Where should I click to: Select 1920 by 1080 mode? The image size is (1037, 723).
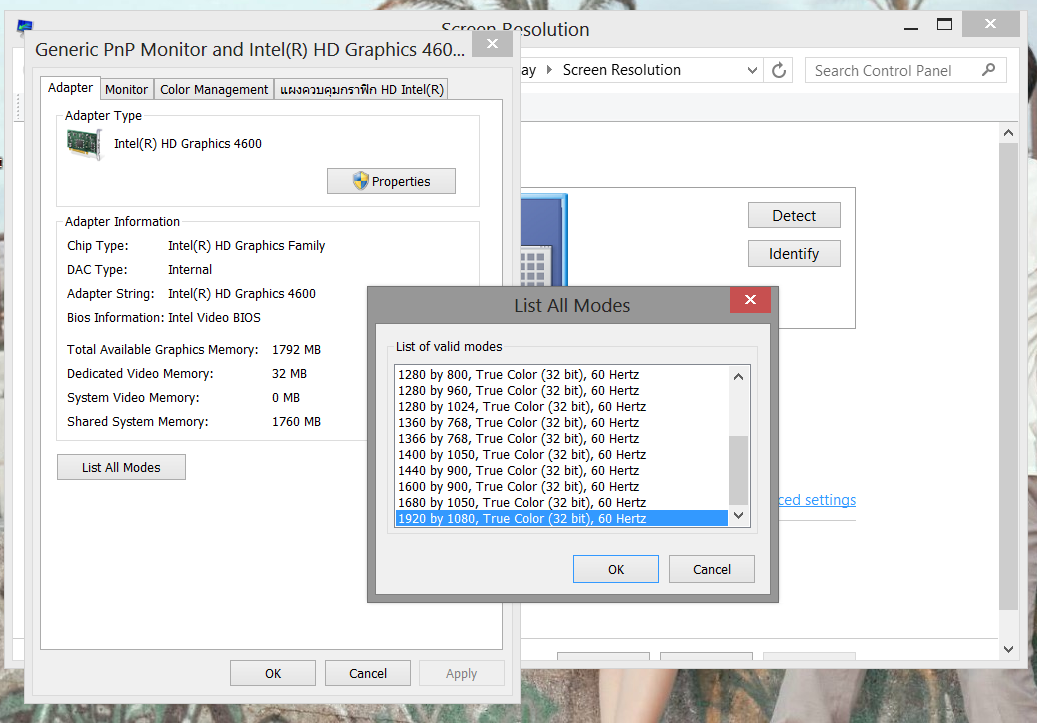coord(561,519)
